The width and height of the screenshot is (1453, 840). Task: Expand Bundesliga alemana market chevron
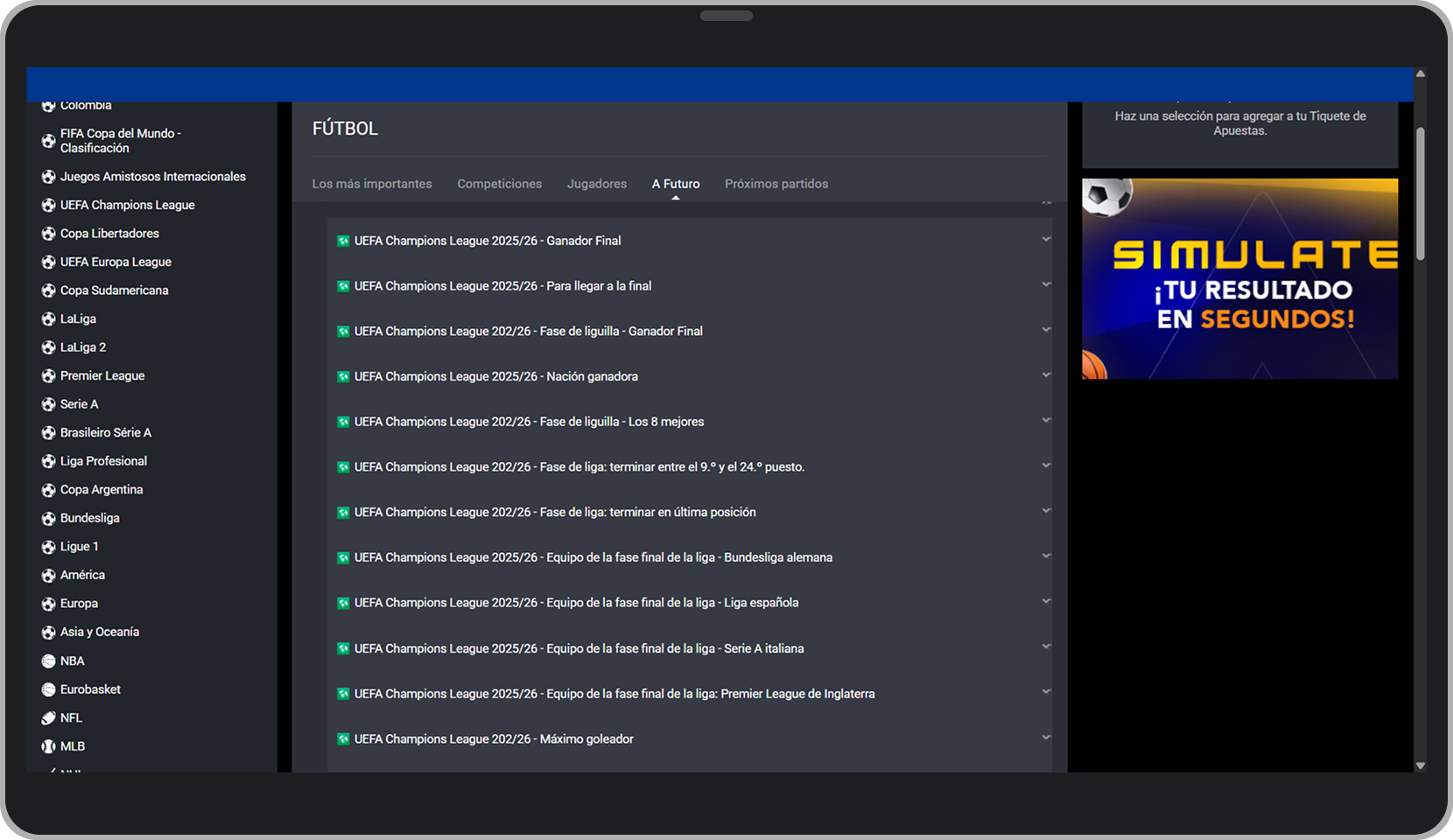(1046, 556)
